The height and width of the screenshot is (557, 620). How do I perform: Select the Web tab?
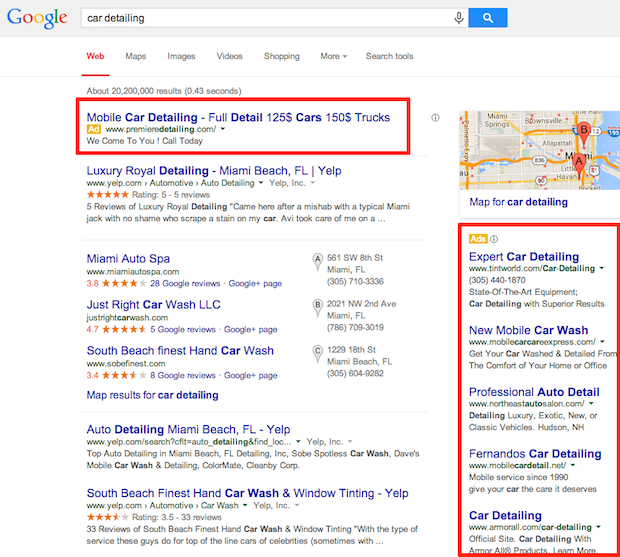tap(95, 56)
